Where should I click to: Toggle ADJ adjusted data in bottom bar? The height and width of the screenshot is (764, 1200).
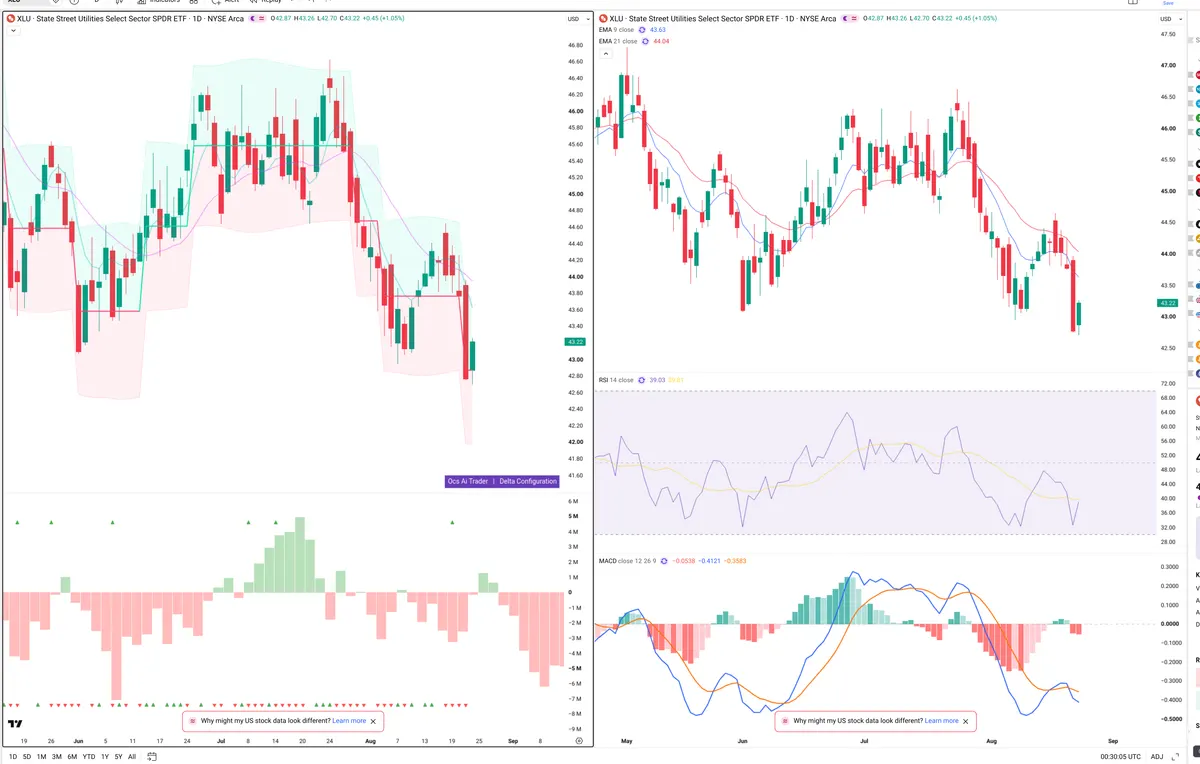click(1157, 756)
